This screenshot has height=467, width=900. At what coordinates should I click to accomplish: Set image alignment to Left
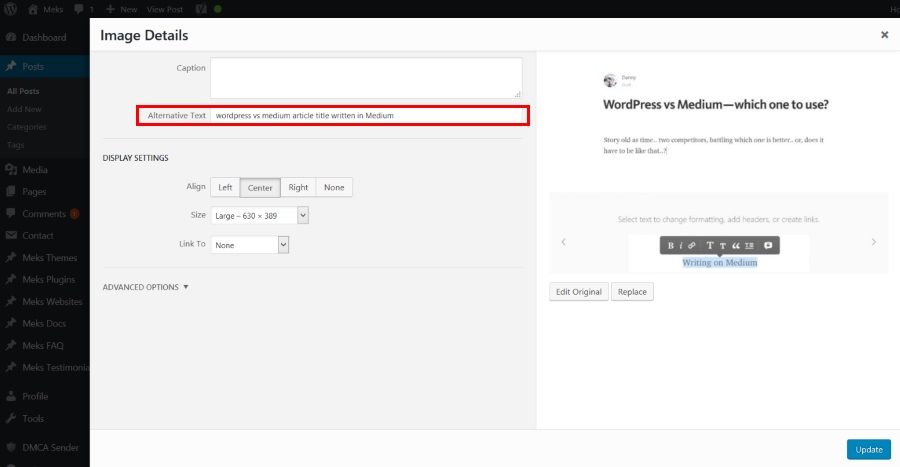tap(225, 187)
